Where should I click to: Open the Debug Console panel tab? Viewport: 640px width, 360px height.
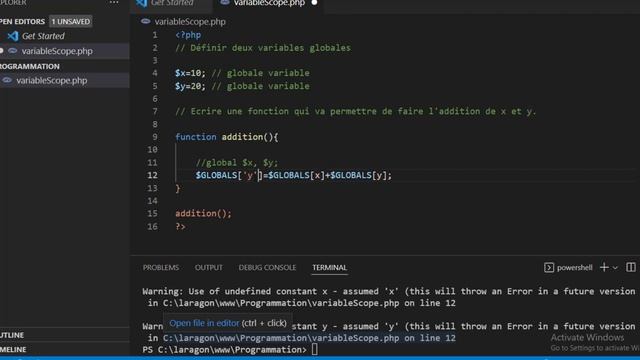pyautogui.click(x=267, y=267)
